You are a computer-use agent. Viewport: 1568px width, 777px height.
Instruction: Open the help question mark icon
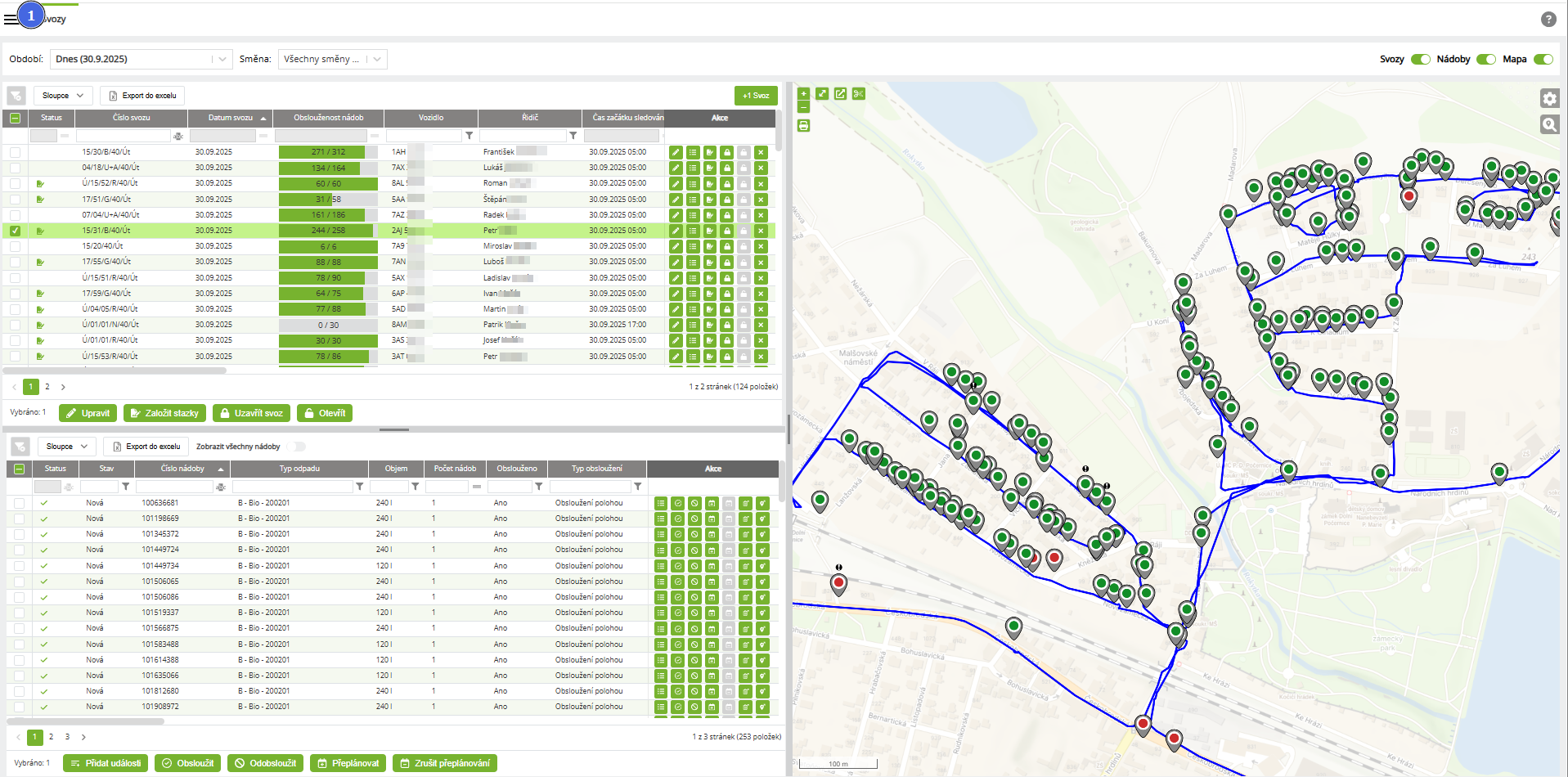click(x=1548, y=20)
